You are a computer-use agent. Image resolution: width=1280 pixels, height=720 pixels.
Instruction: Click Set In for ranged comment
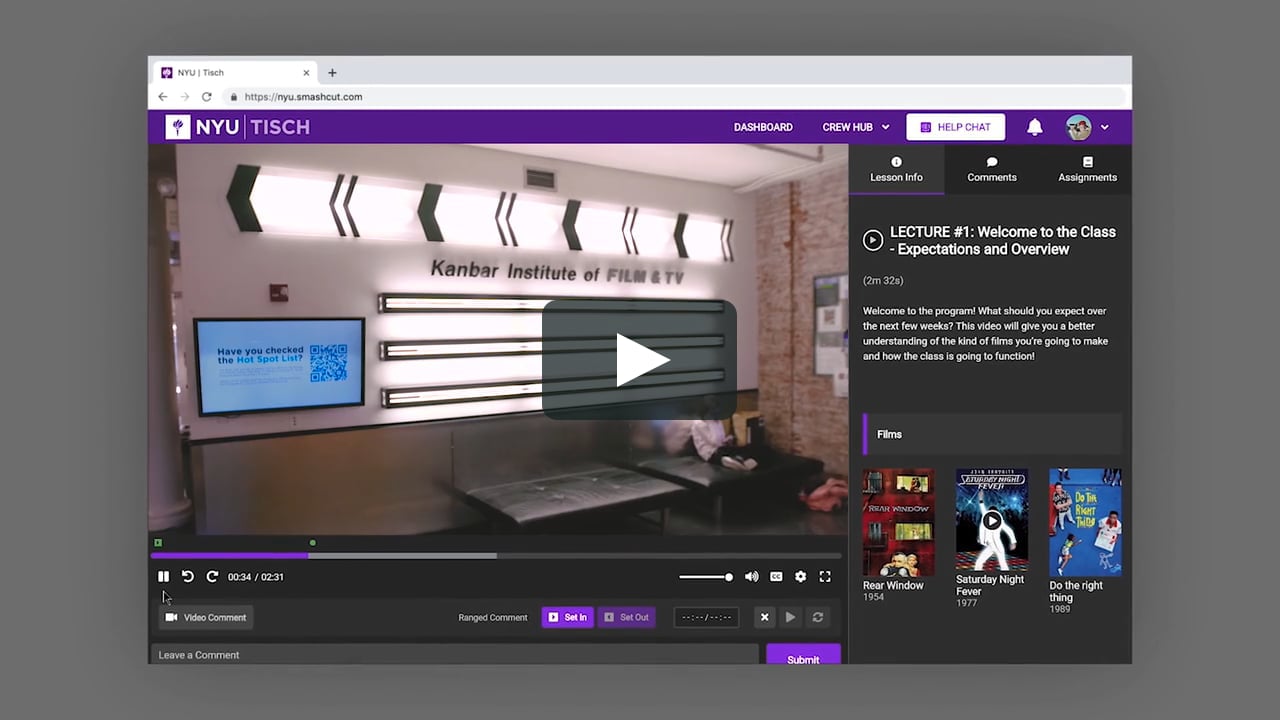[x=568, y=617]
